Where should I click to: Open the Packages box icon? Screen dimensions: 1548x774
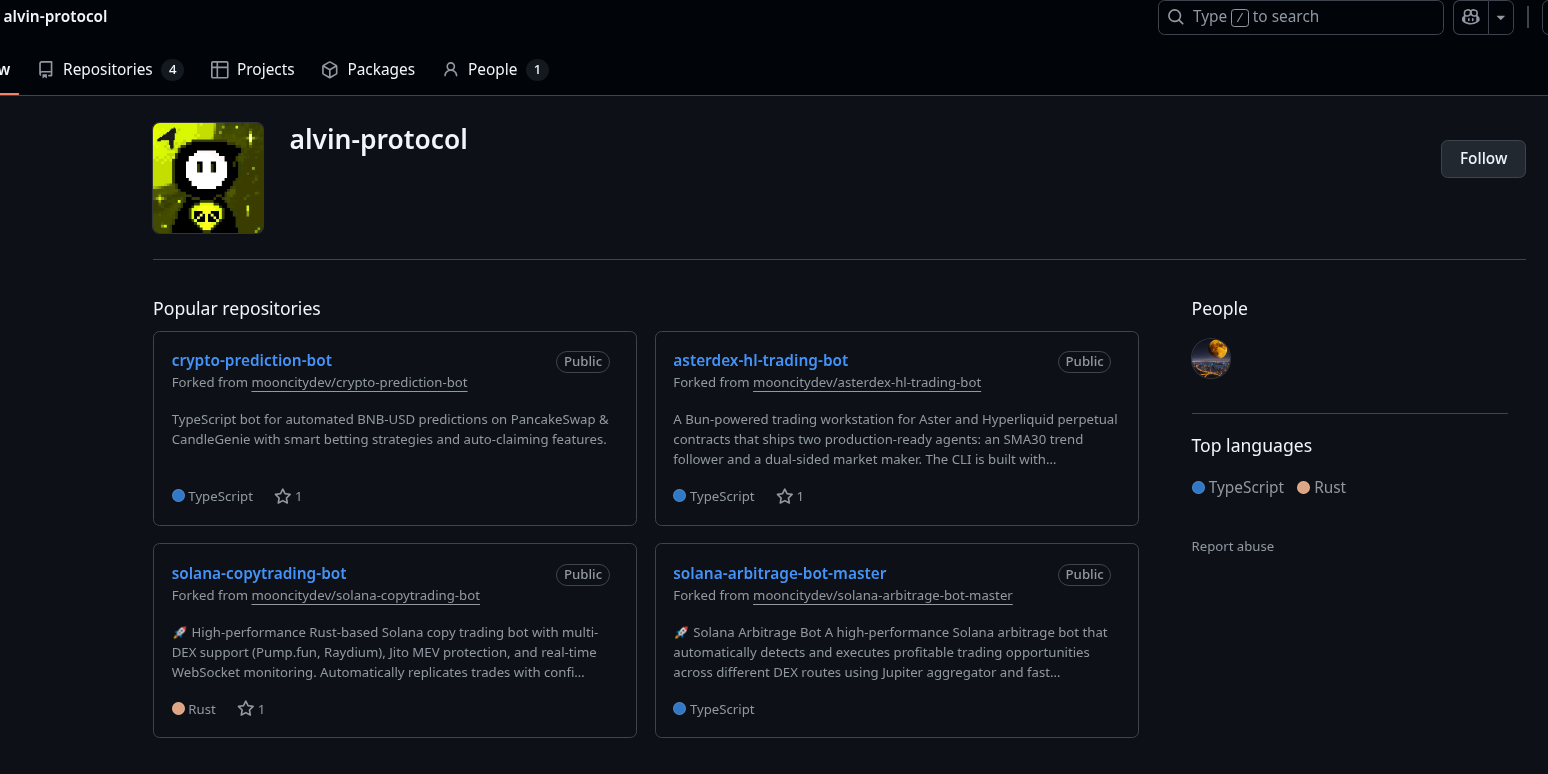point(329,69)
